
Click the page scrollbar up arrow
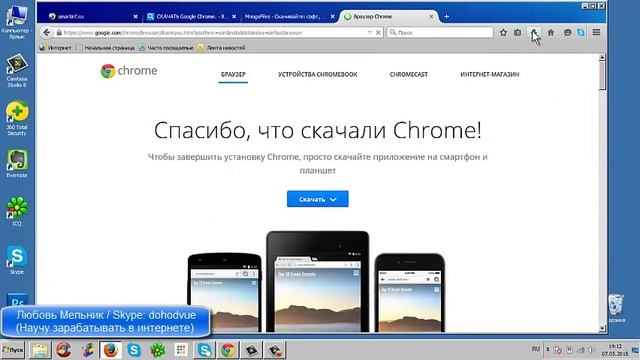click(602, 58)
